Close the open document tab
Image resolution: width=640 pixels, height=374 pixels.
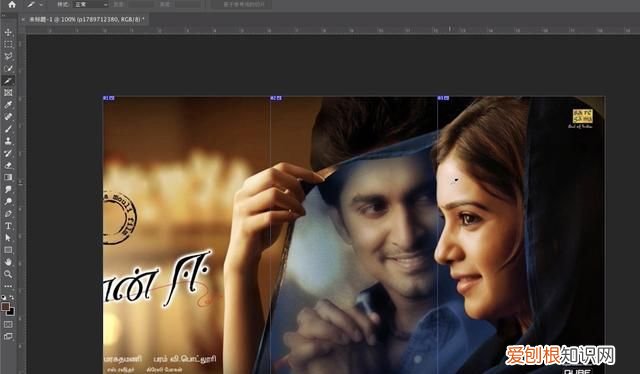[x=23, y=19]
